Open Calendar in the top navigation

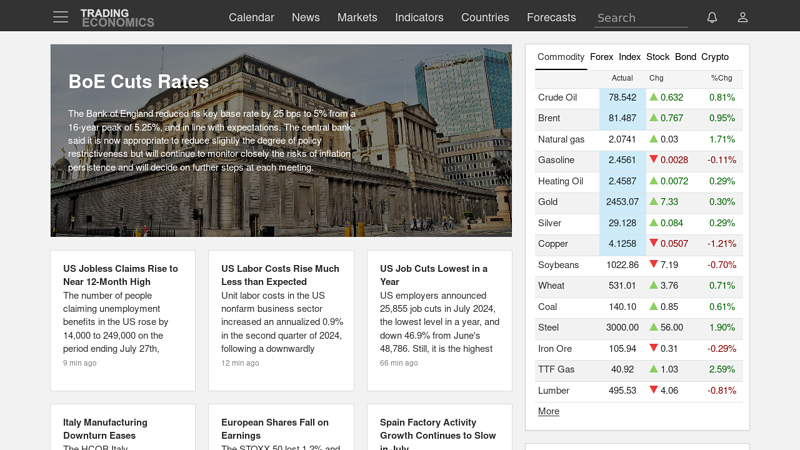[251, 17]
